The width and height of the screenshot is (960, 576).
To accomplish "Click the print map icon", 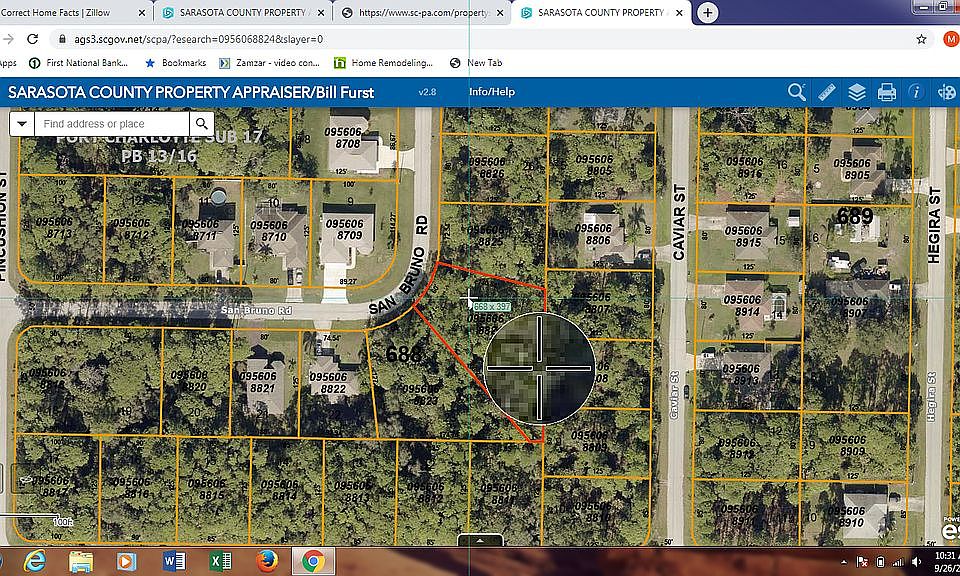I will point(886,92).
